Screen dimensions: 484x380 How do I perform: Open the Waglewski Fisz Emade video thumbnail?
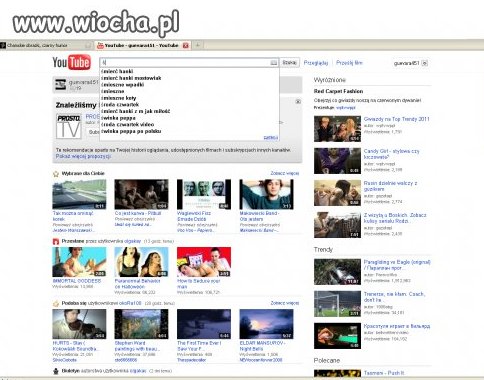coord(204,194)
